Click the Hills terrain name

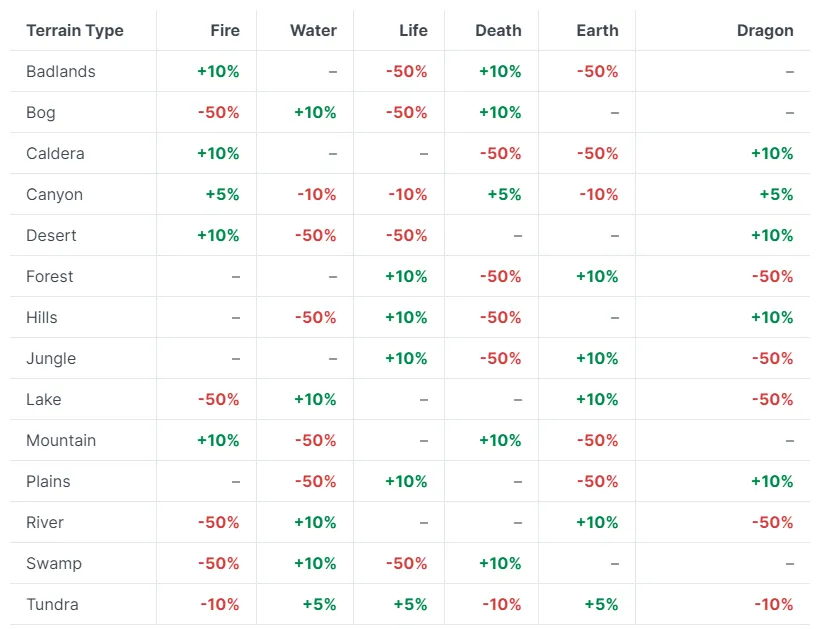click(x=42, y=317)
